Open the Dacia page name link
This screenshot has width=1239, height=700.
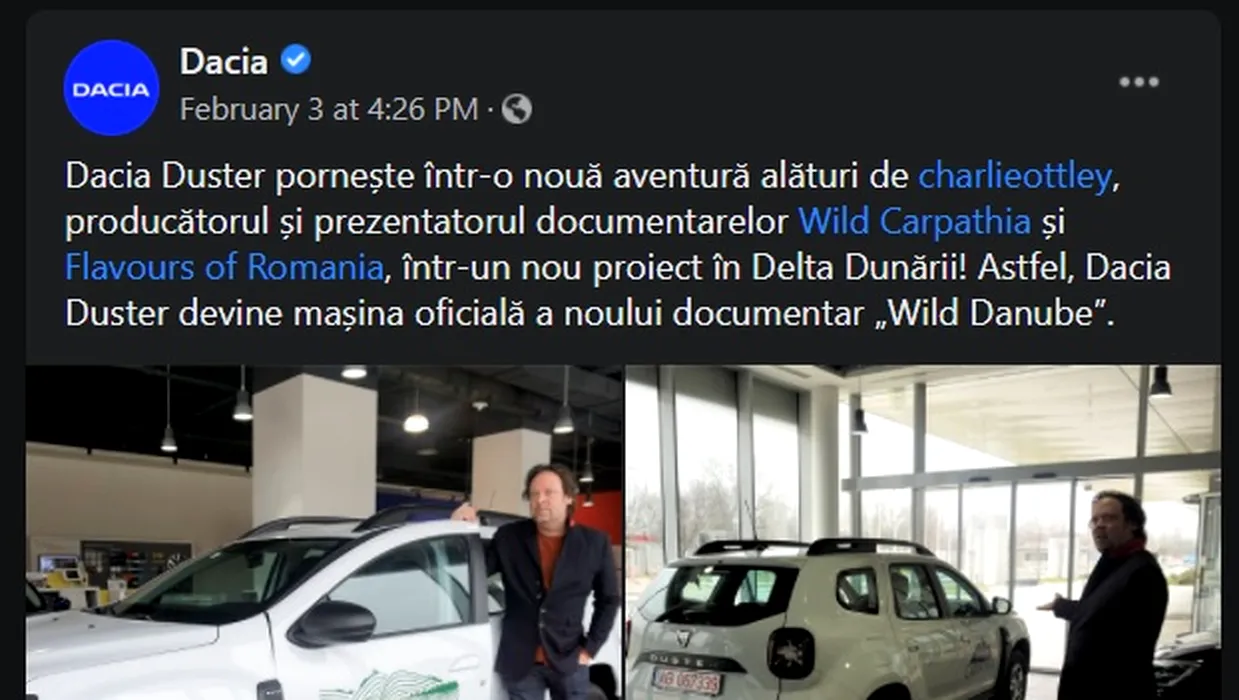pos(223,62)
